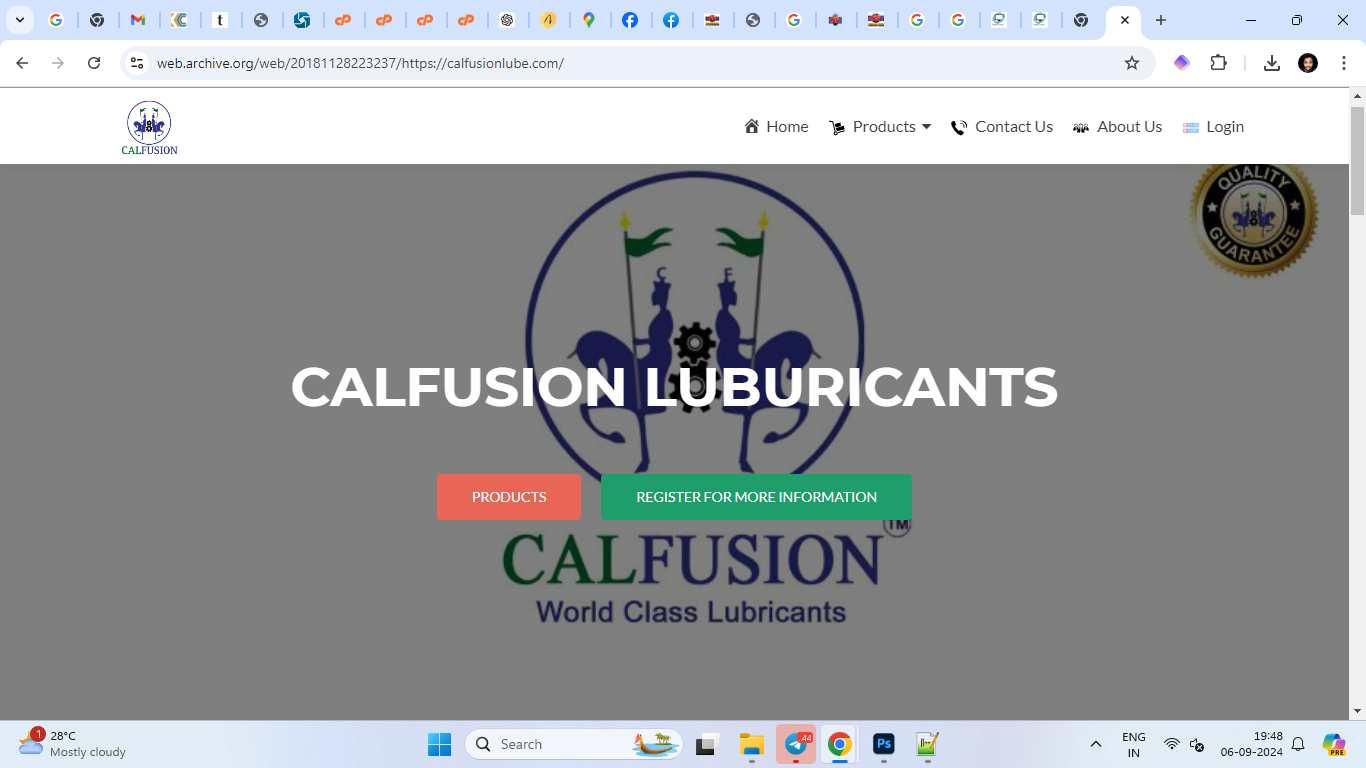Image resolution: width=1366 pixels, height=768 pixels.
Task: Click the purple diamond extension icon
Action: pos(1182,63)
